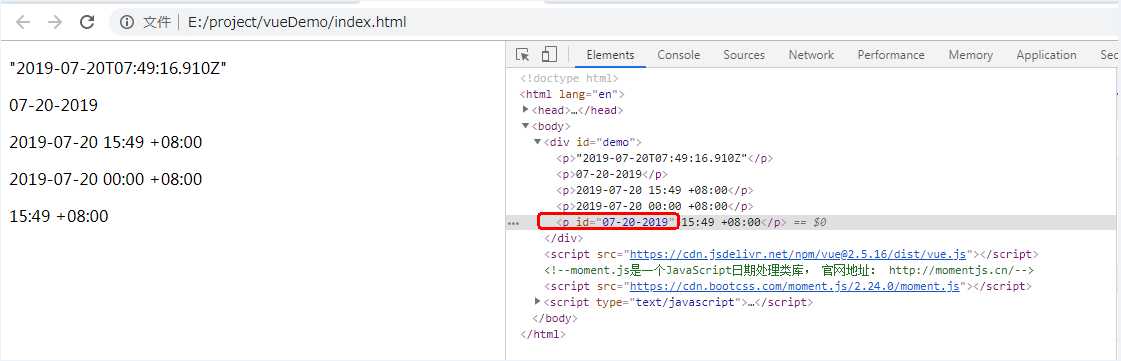Screen dimensions: 1121x361
Task: Select the p node 2019-07-20 15:49 +08:00
Action: point(655,191)
